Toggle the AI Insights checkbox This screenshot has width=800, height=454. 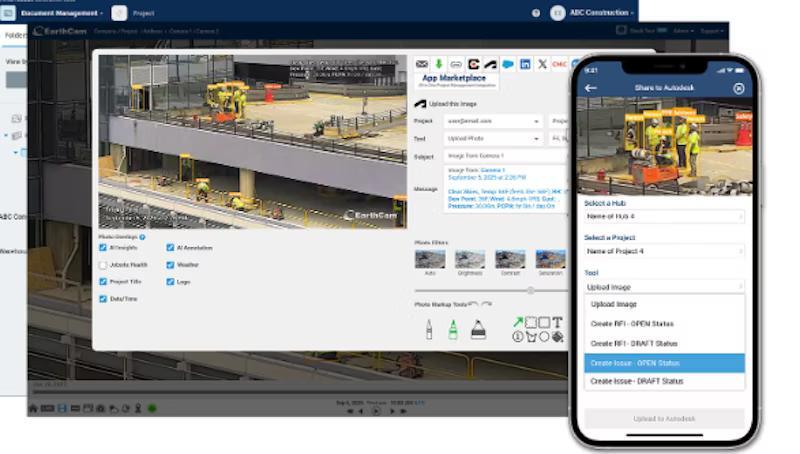coord(103,247)
